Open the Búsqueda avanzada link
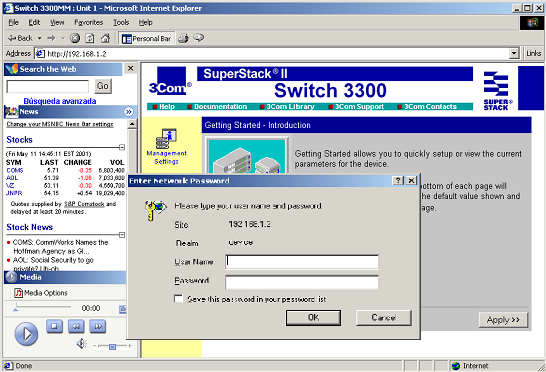Screen dimensions: 546x372 60,101
